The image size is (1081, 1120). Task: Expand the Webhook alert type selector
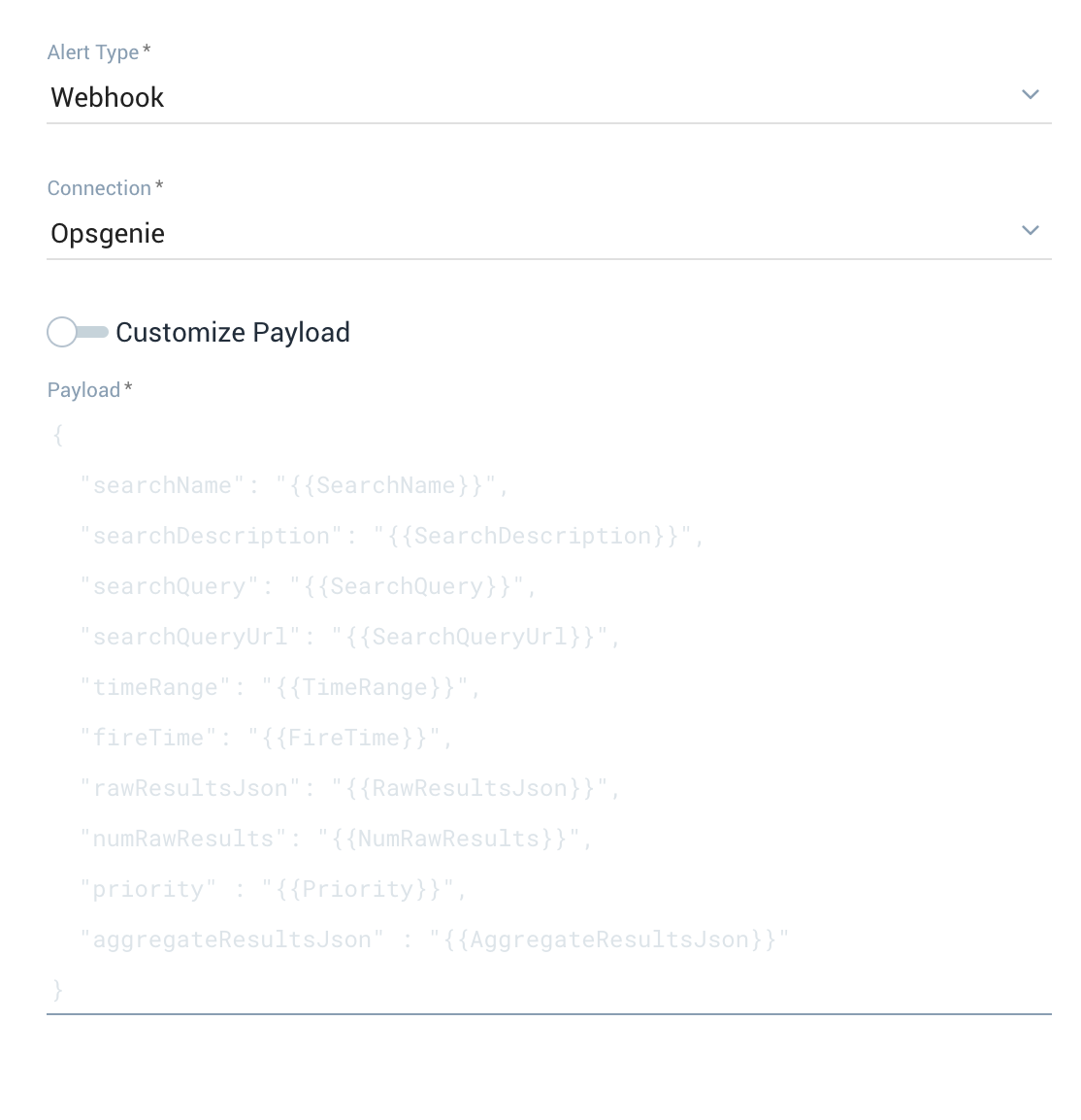(x=1031, y=94)
